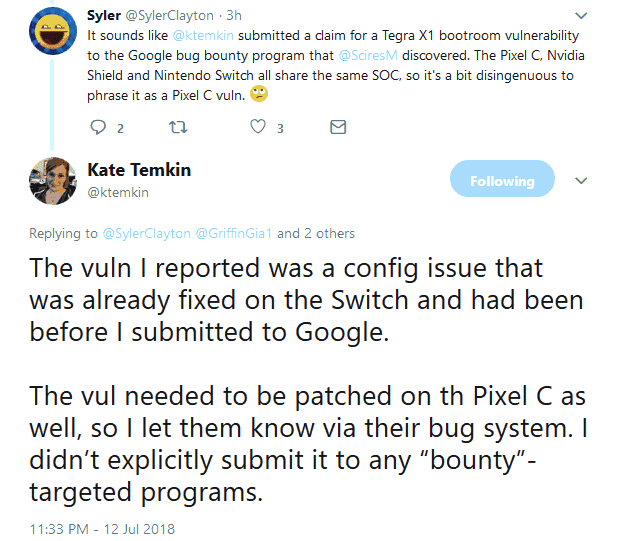The image size is (620, 541).
Task: Click the reply icon under Syler's tweet
Action: pyautogui.click(x=98, y=127)
